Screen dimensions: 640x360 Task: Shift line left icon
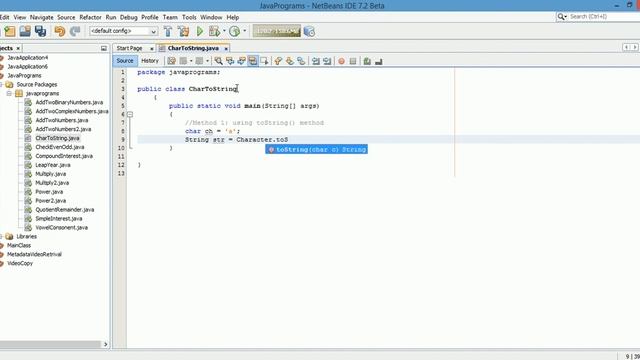316,61
